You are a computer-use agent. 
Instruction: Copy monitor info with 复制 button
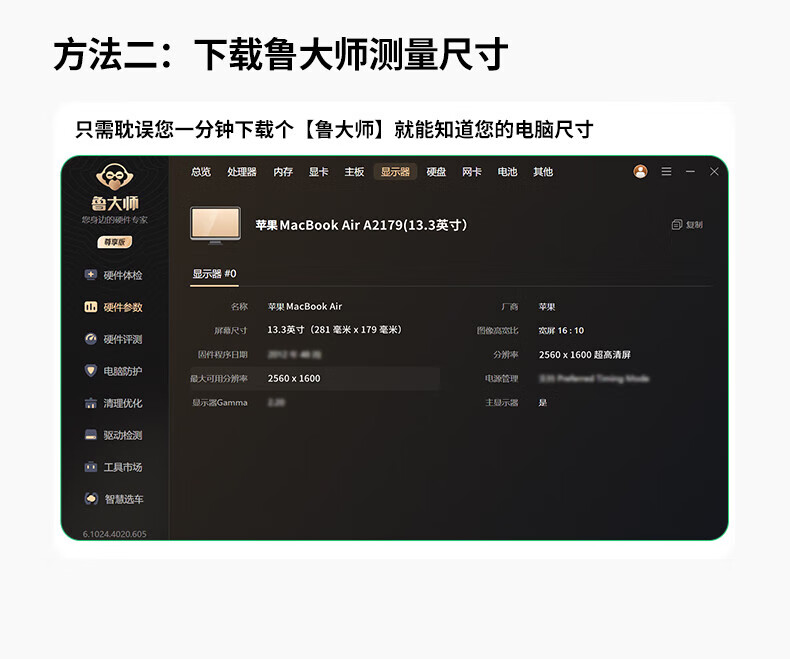click(687, 225)
